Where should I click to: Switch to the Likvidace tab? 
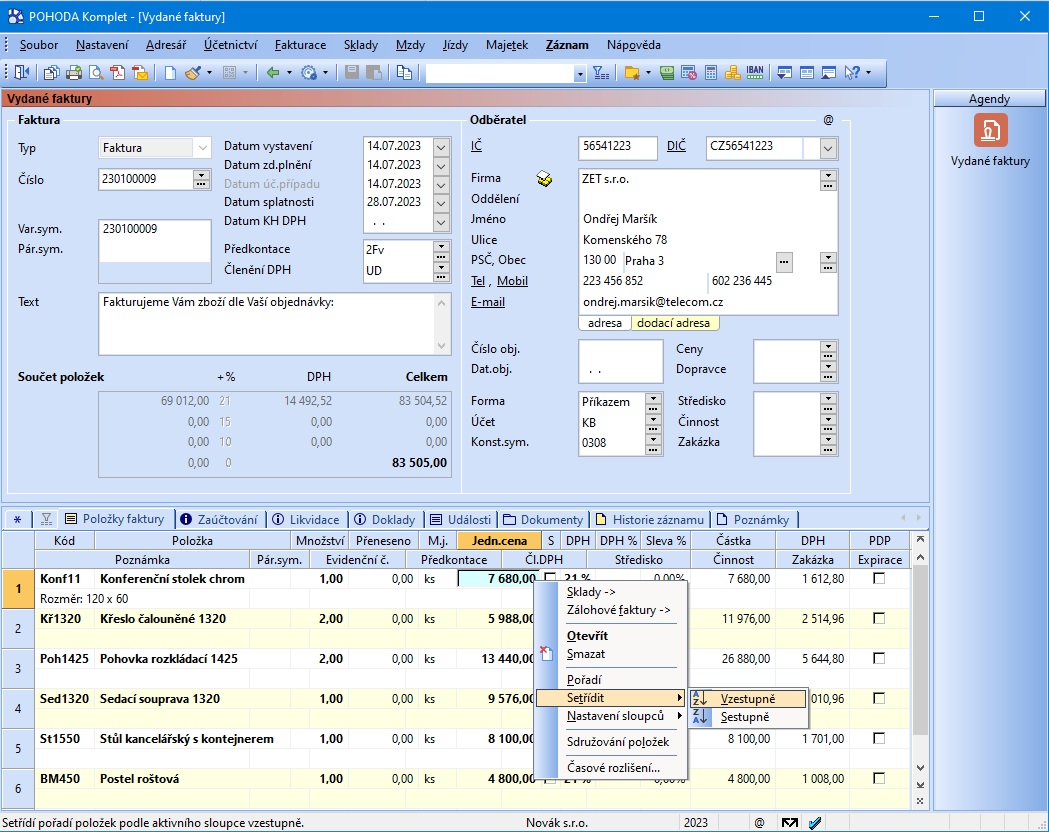pyautogui.click(x=306, y=520)
